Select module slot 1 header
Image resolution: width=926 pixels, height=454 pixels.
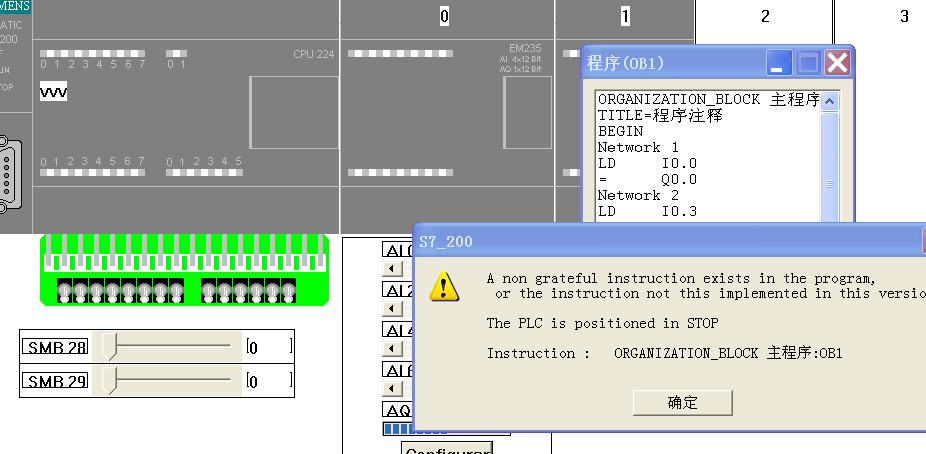(x=625, y=16)
